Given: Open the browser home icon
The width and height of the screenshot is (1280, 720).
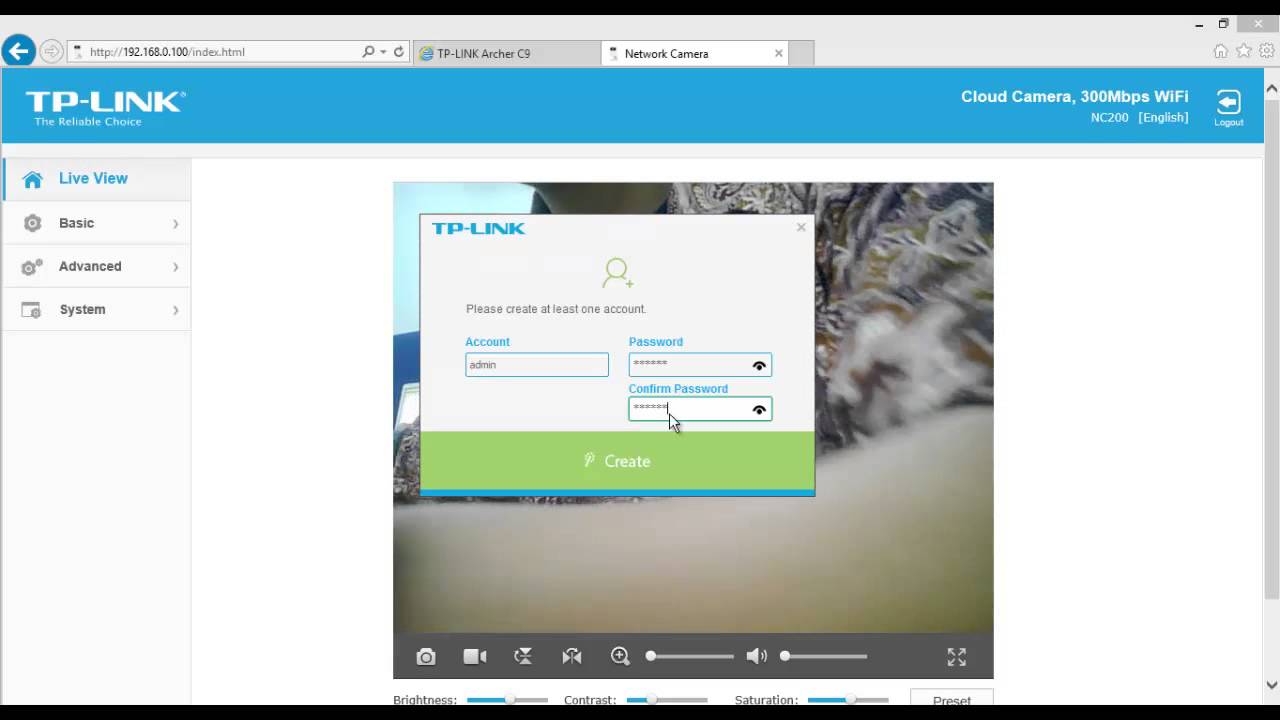Looking at the screenshot, I should 1220,51.
